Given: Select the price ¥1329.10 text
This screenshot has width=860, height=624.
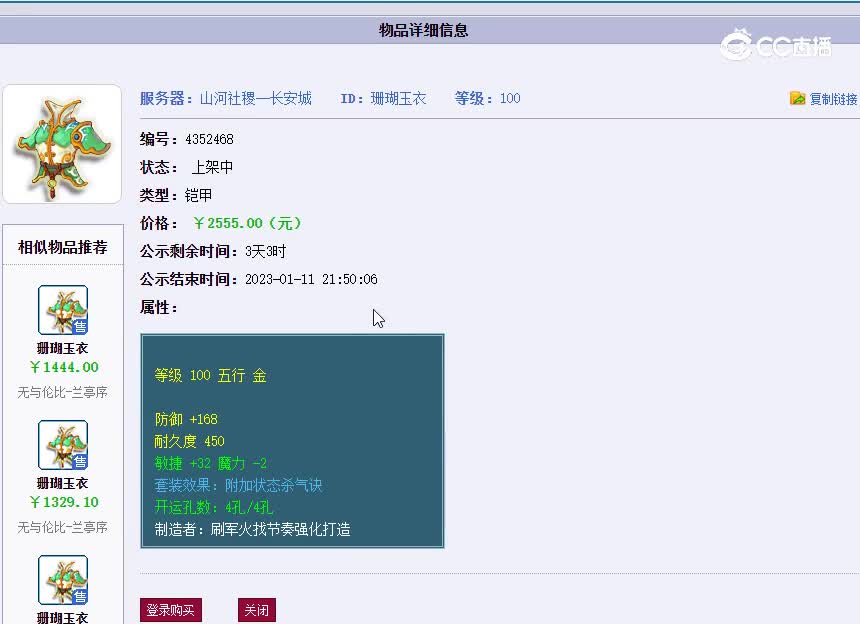Looking at the screenshot, I should pos(64,502).
